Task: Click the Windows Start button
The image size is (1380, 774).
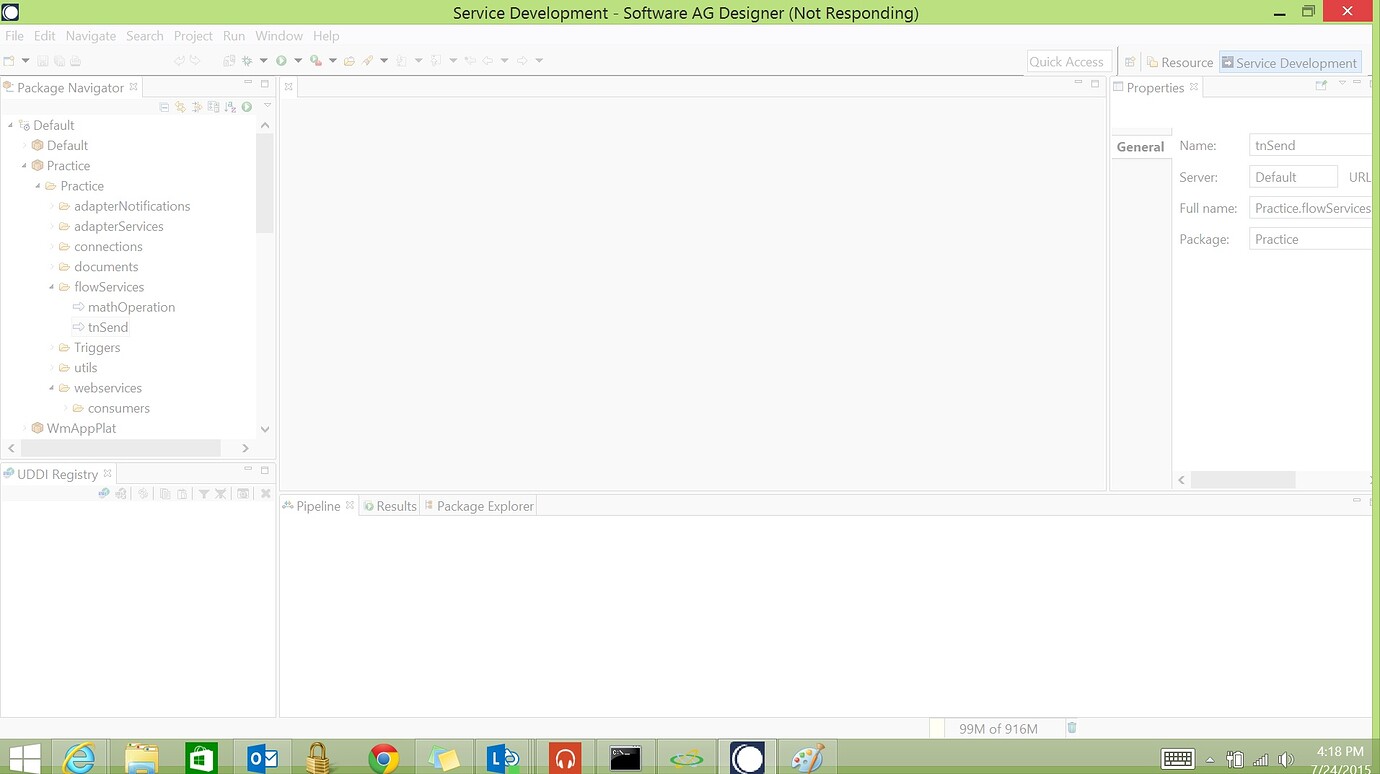Action: [24, 759]
